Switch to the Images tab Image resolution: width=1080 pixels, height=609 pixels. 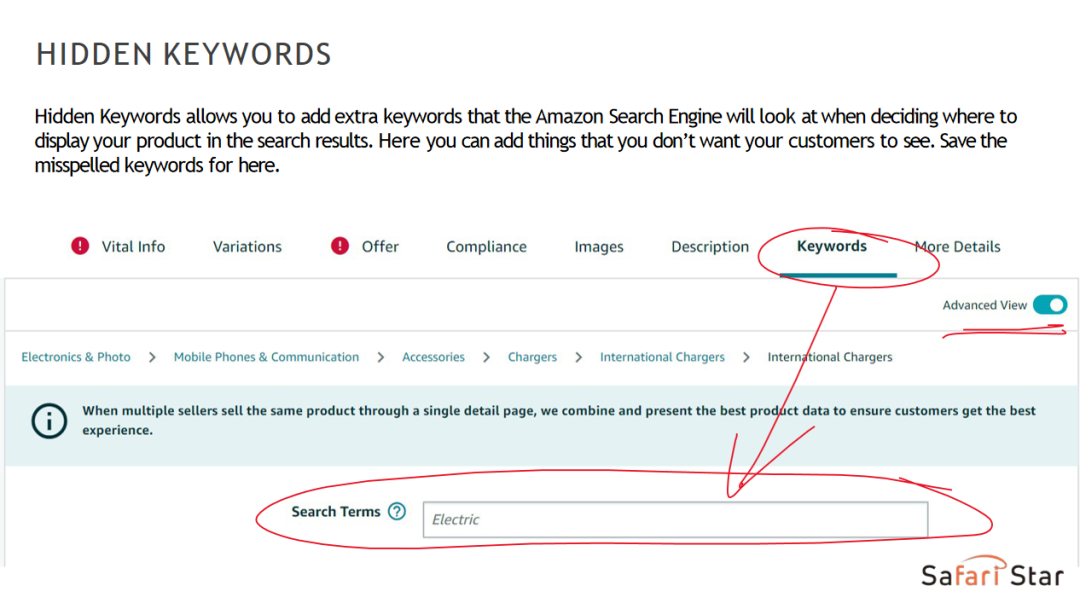tap(599, 247)
